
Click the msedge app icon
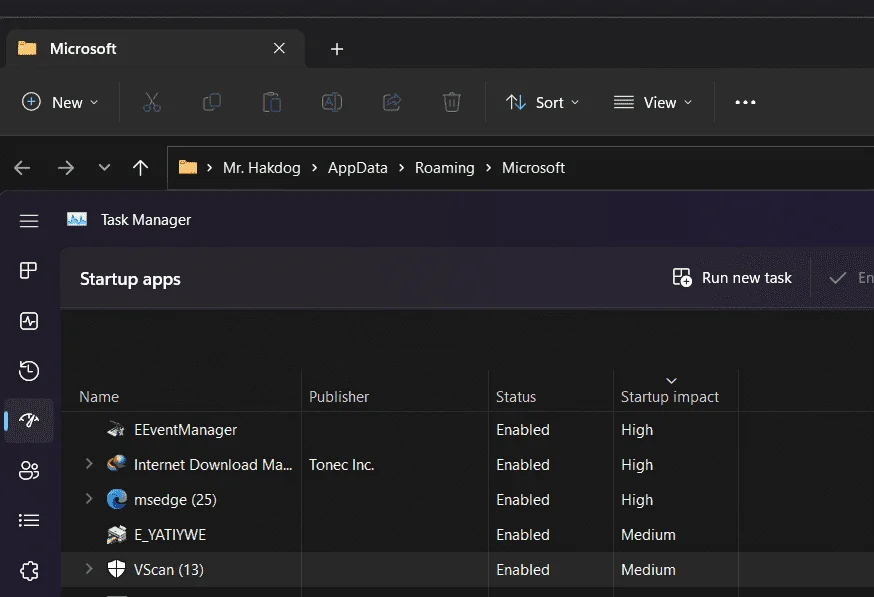point(116,499)
